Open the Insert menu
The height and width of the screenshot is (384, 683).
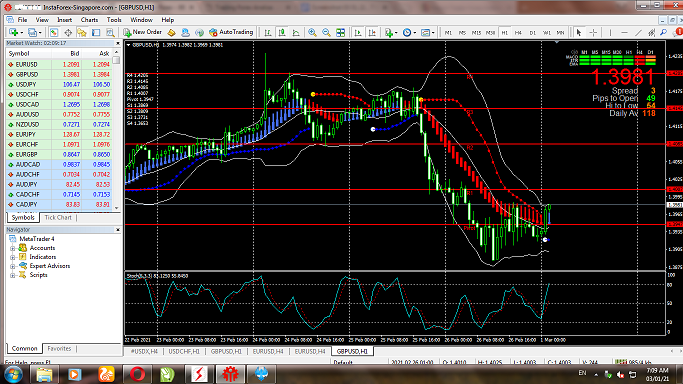click(x=64, y=20)
